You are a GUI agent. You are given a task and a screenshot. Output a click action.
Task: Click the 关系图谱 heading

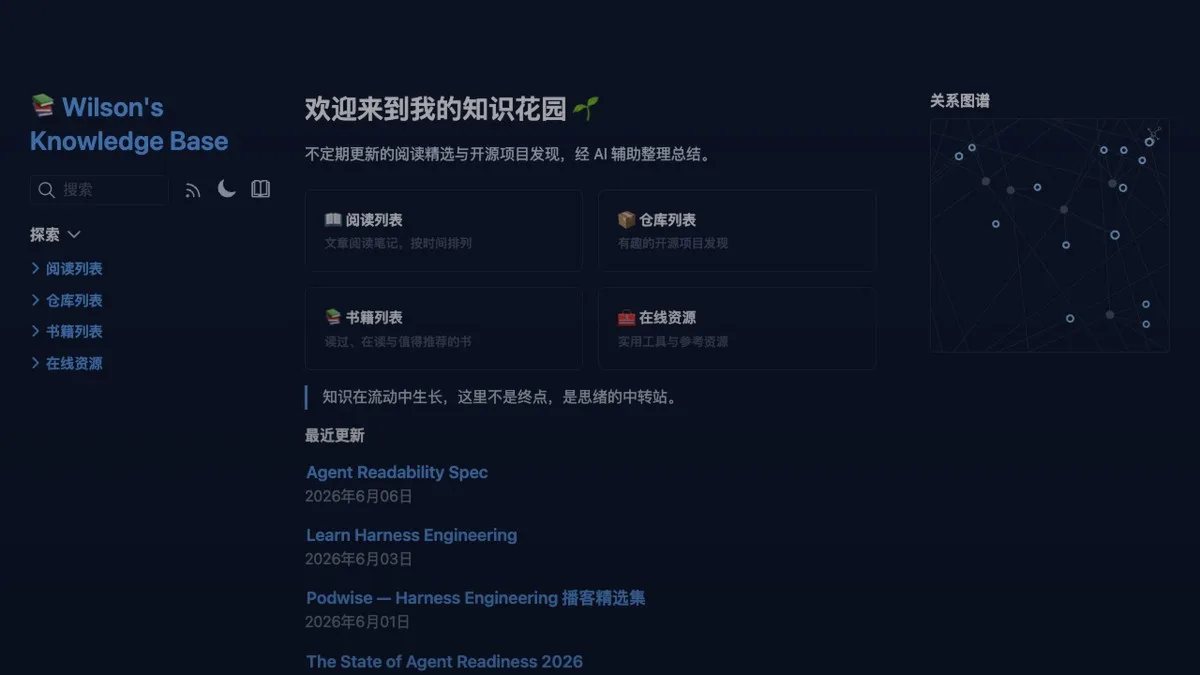pos(960,101)
